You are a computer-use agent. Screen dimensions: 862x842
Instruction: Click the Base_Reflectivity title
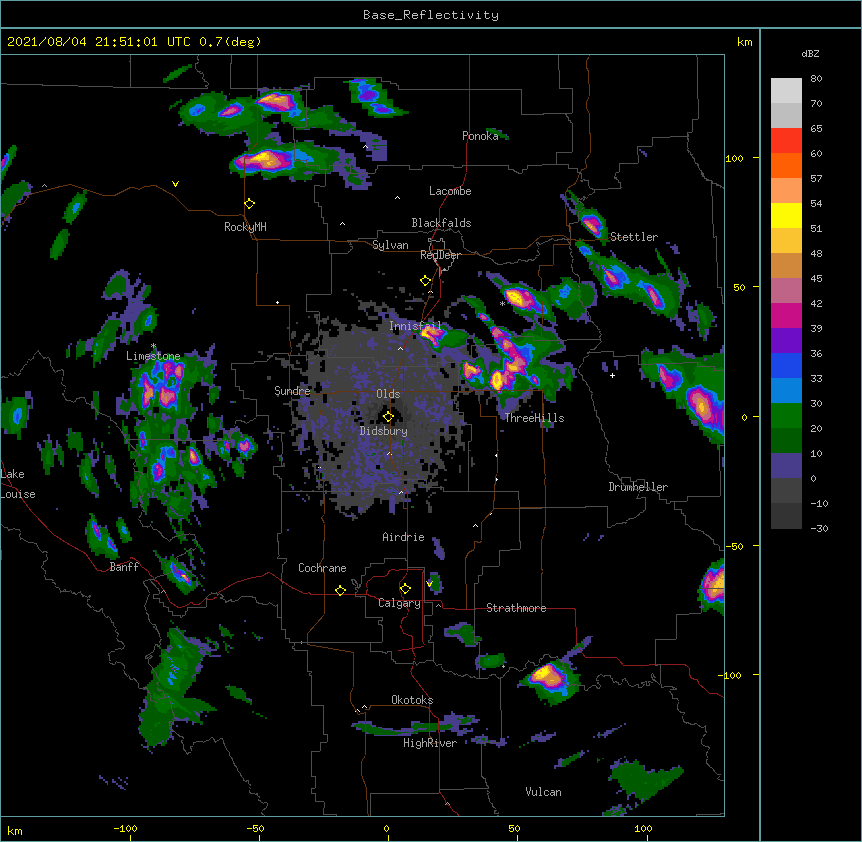click(430, 15)
